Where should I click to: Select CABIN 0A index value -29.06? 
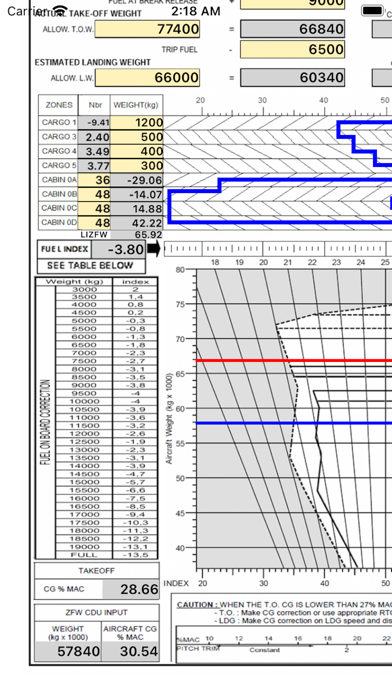137,180
